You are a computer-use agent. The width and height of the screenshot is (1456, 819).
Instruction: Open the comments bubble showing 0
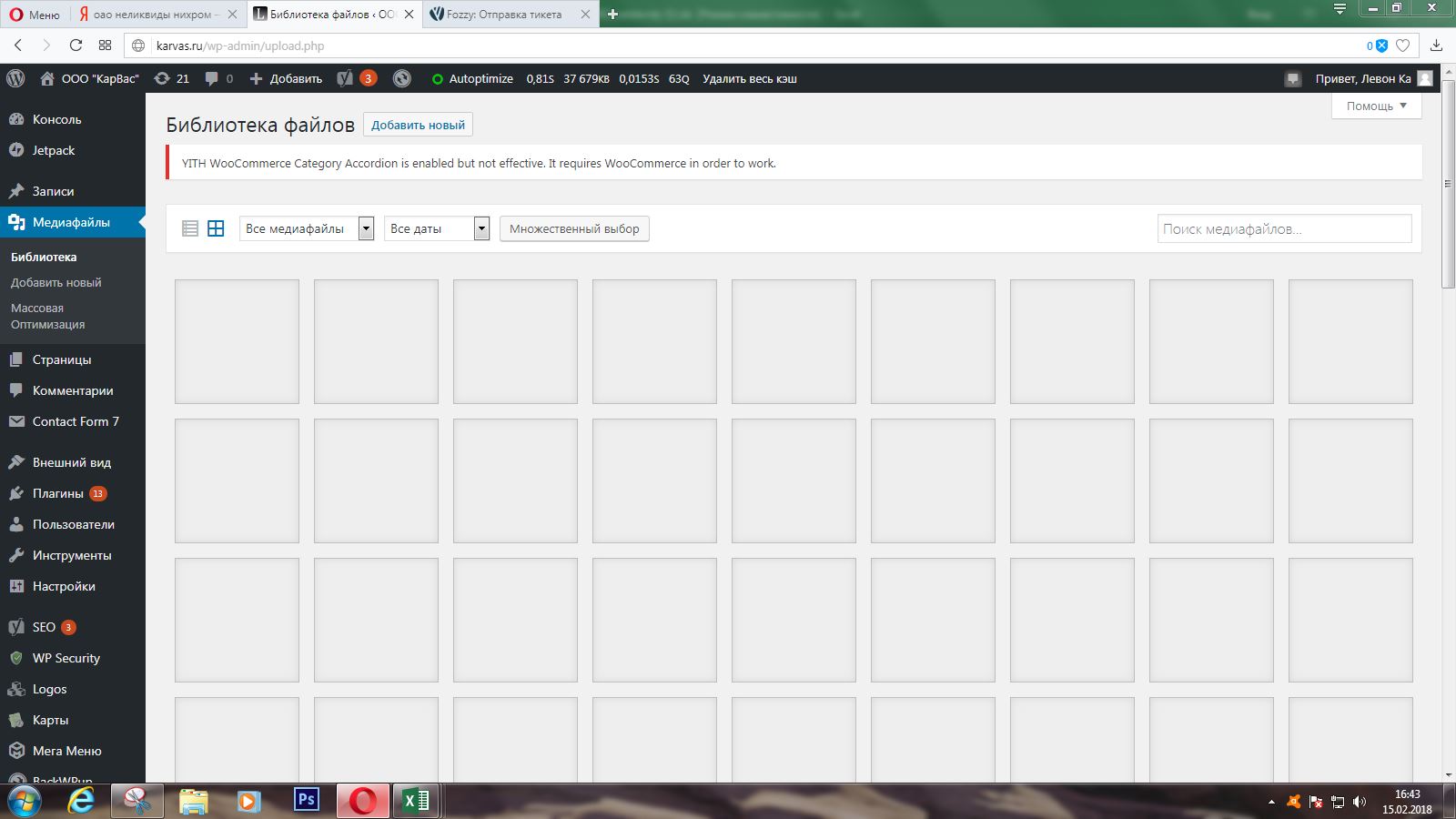click(219, 78)
